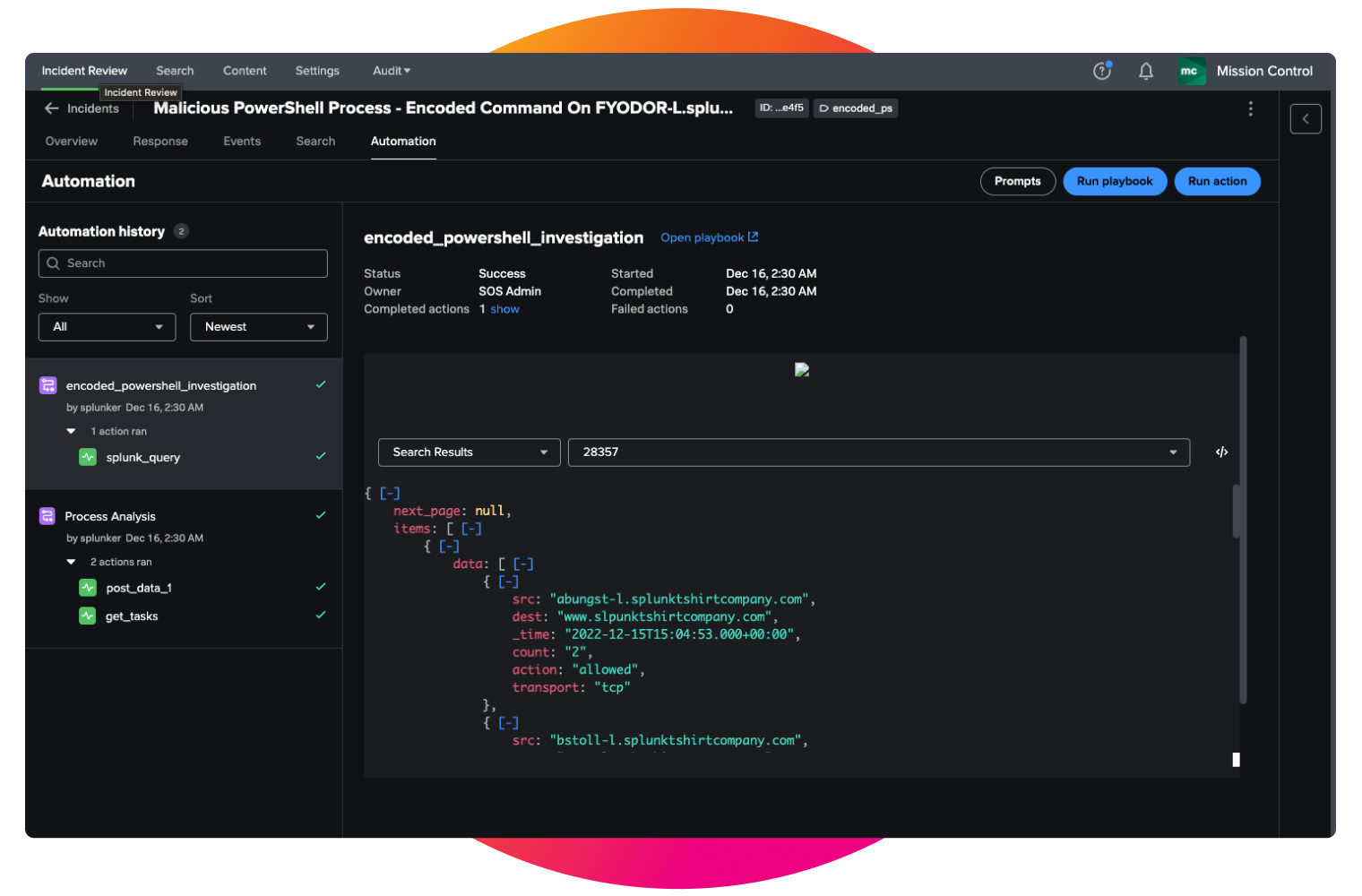
Task: Open the Newest sort dropdown
Action: [x=258, y=327]
